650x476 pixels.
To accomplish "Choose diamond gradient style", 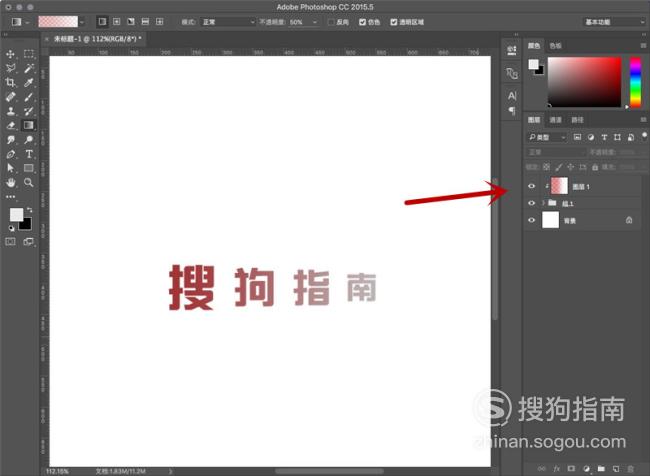I will (x=160, y=22).
